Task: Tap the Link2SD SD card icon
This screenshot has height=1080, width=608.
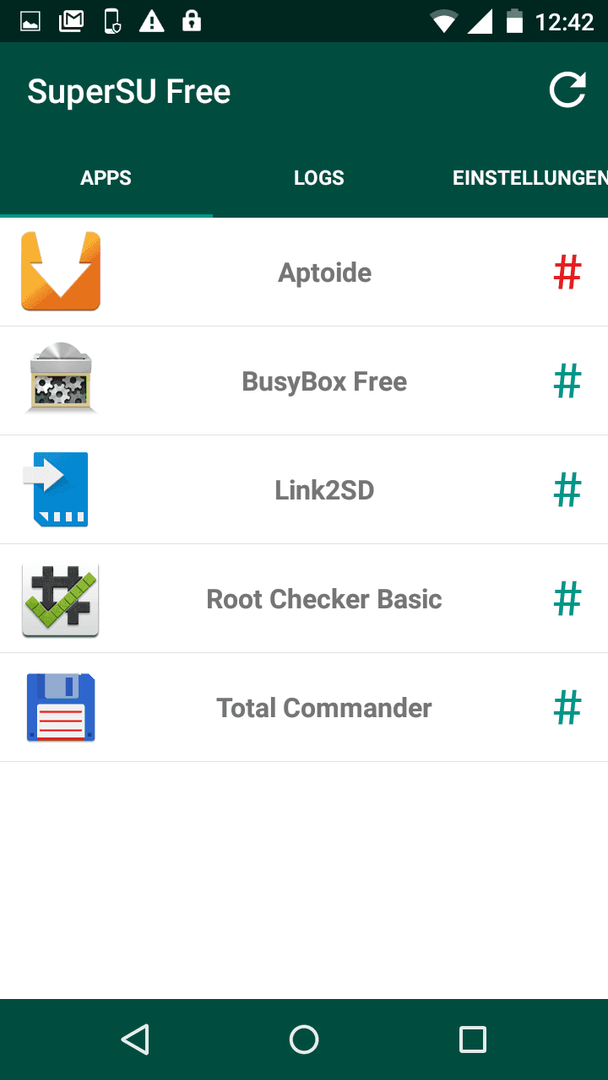Action: [x=56, y=489]
